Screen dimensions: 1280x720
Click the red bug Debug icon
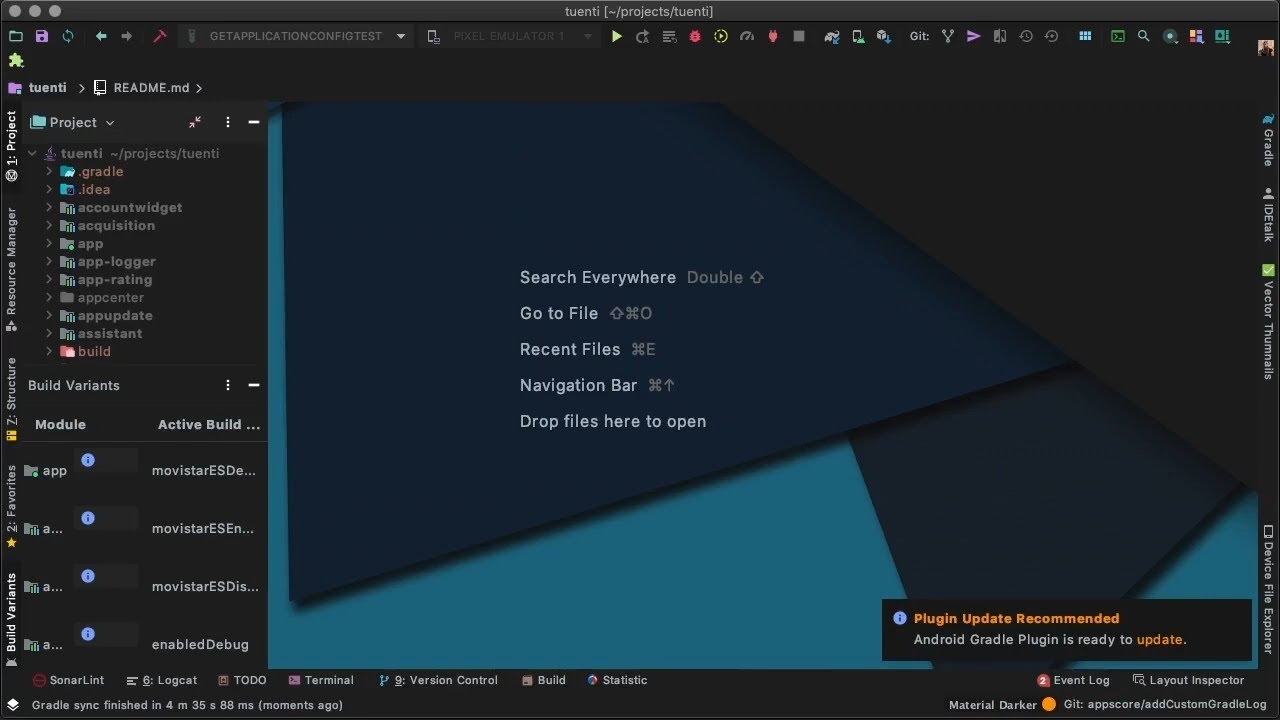[x=695, y=36]
